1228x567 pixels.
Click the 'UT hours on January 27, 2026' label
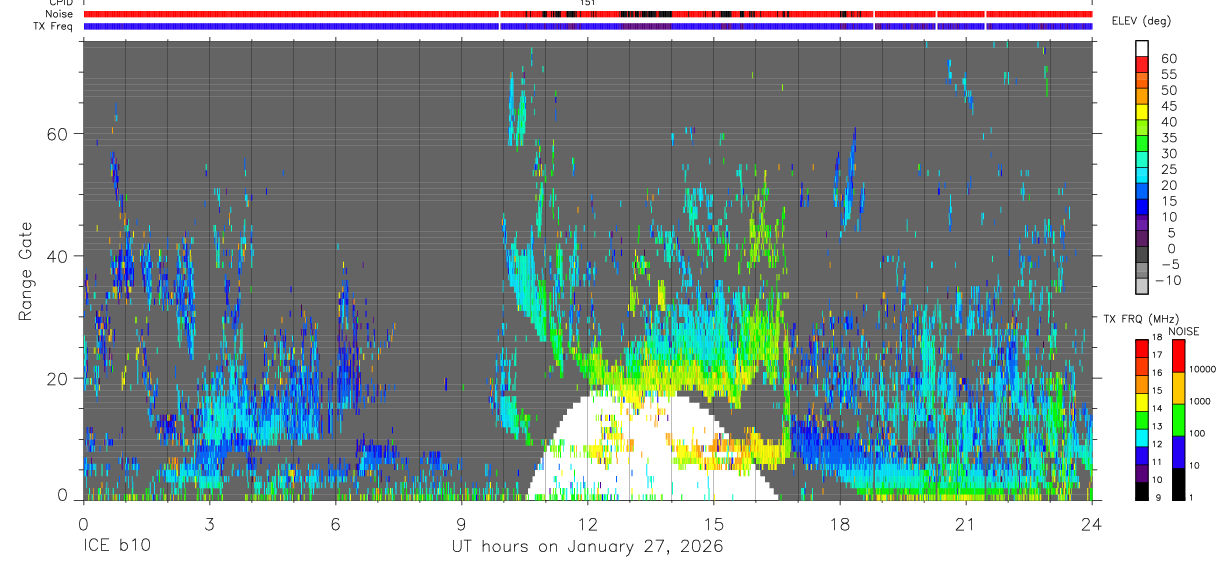coord(587,546)
